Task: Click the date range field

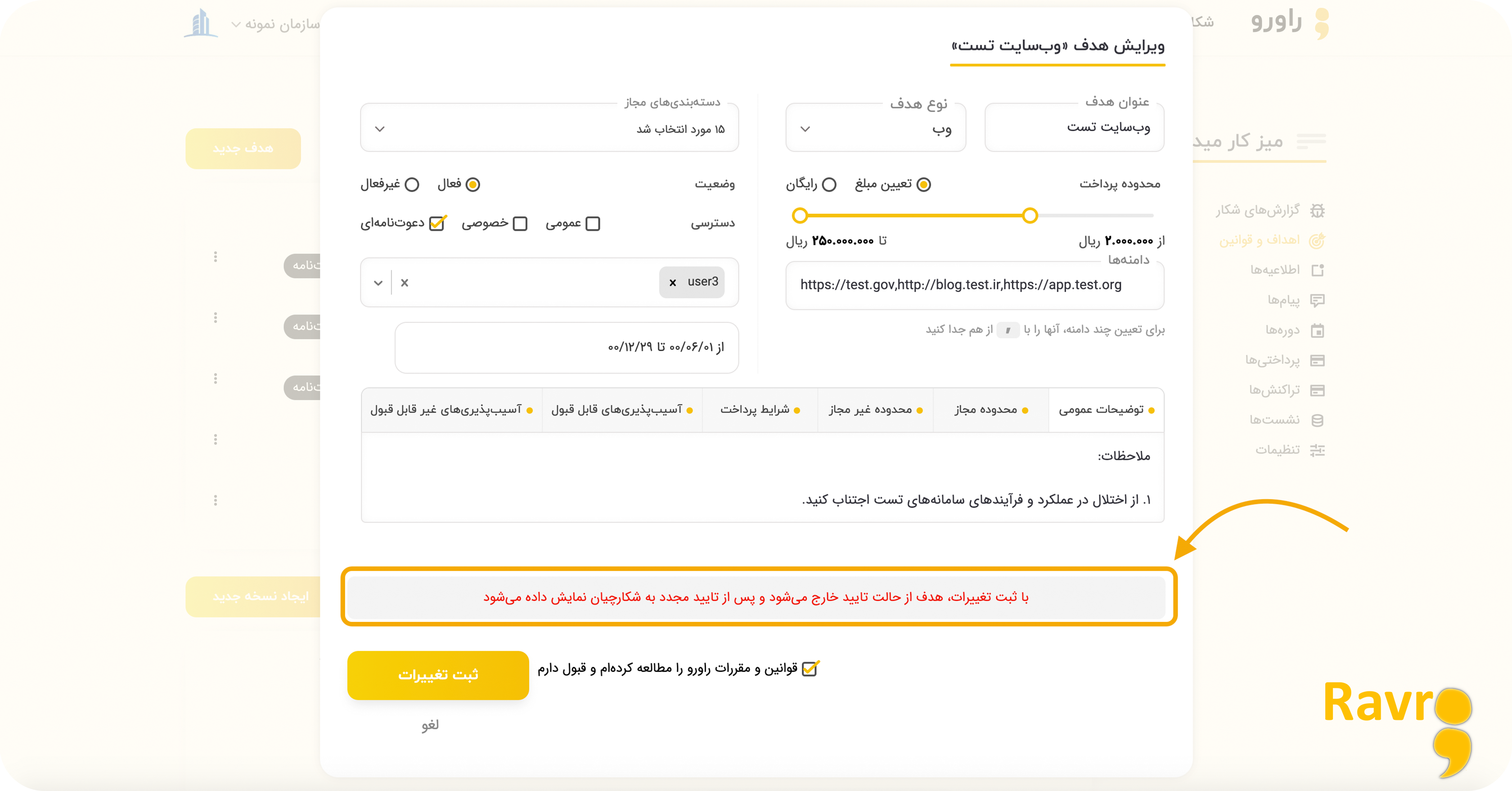Action: tap(567, 347)
